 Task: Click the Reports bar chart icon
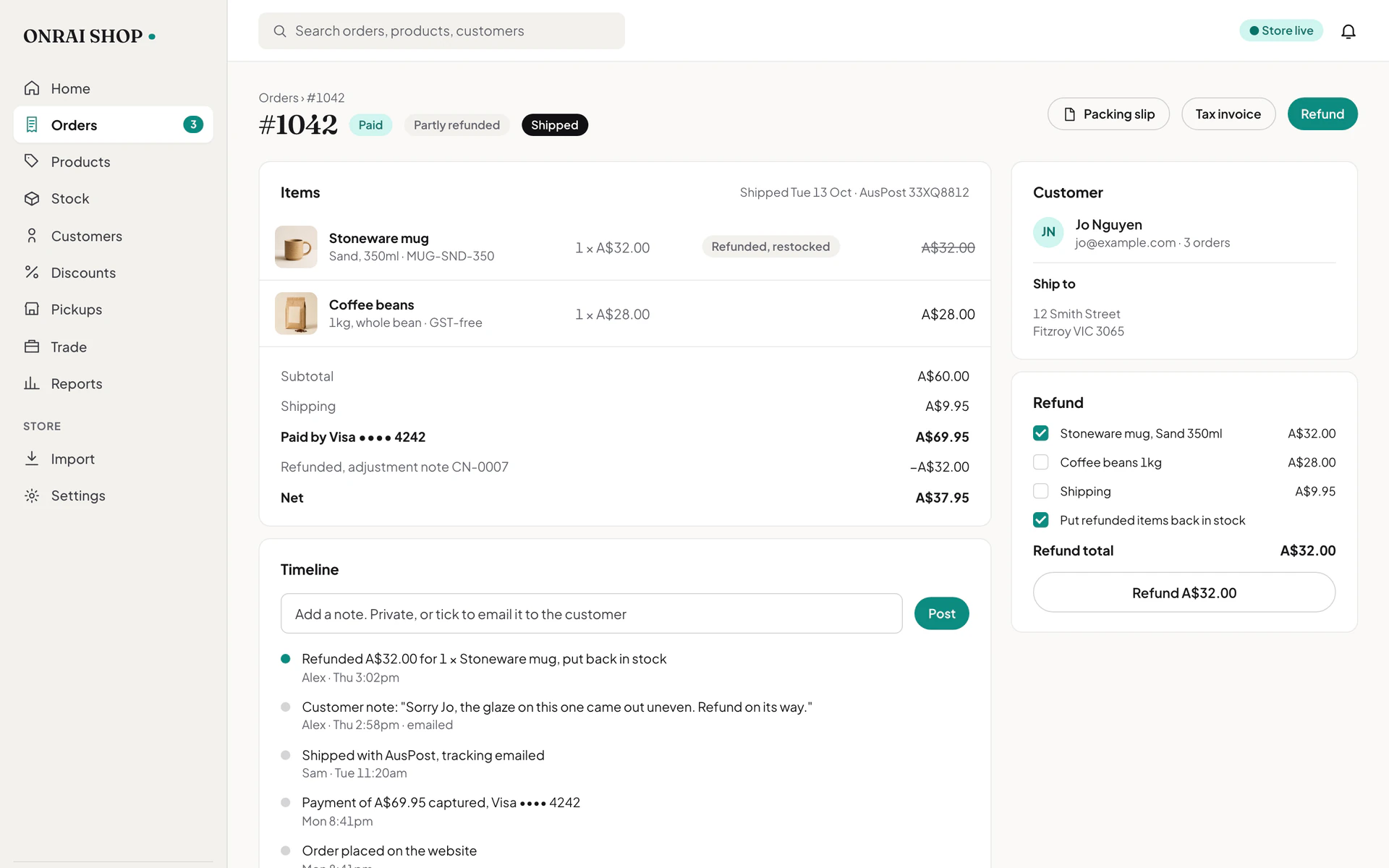[32, 383]
